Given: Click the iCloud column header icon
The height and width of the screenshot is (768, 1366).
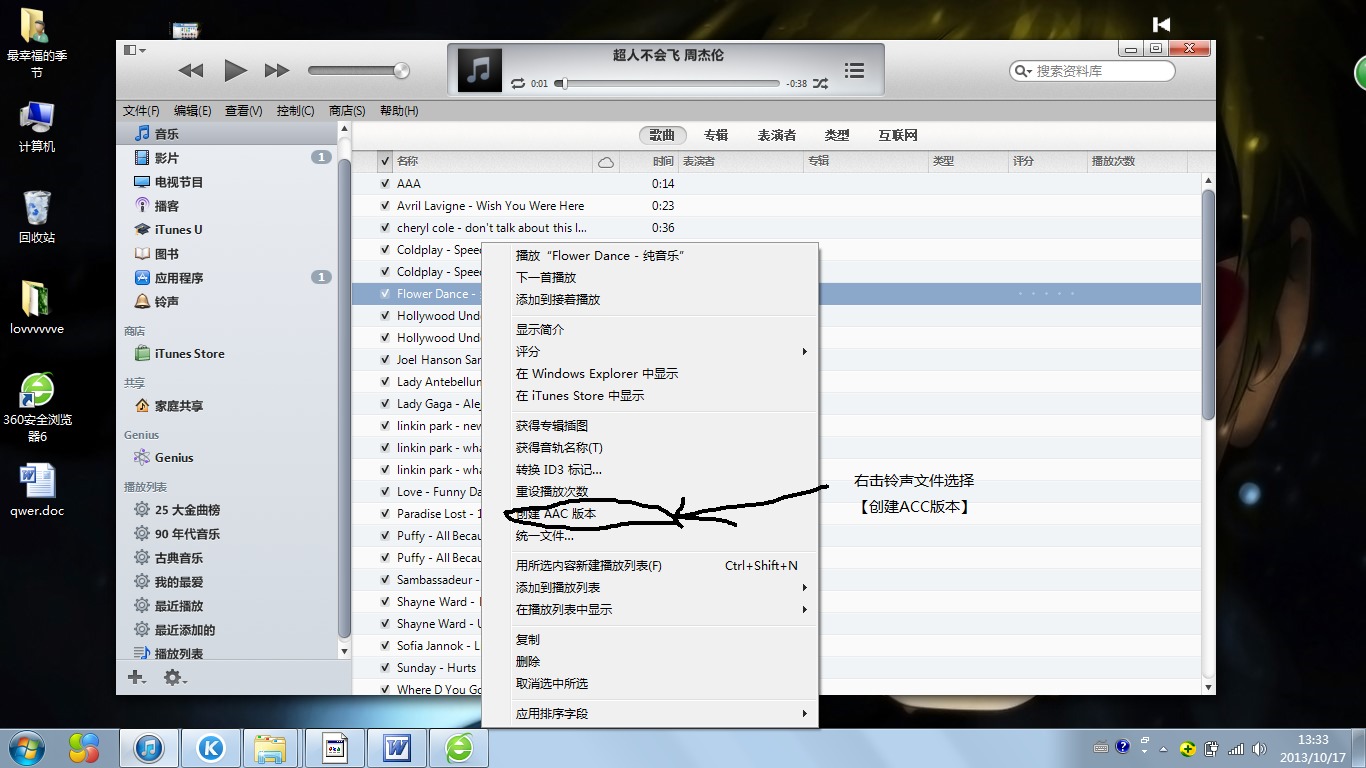Looking at the screenshot, I should (x=606, y=162).
